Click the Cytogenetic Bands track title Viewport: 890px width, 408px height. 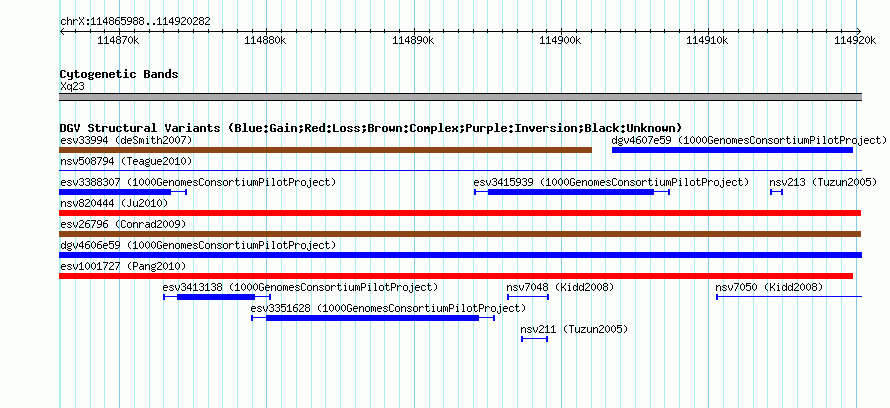119,74
